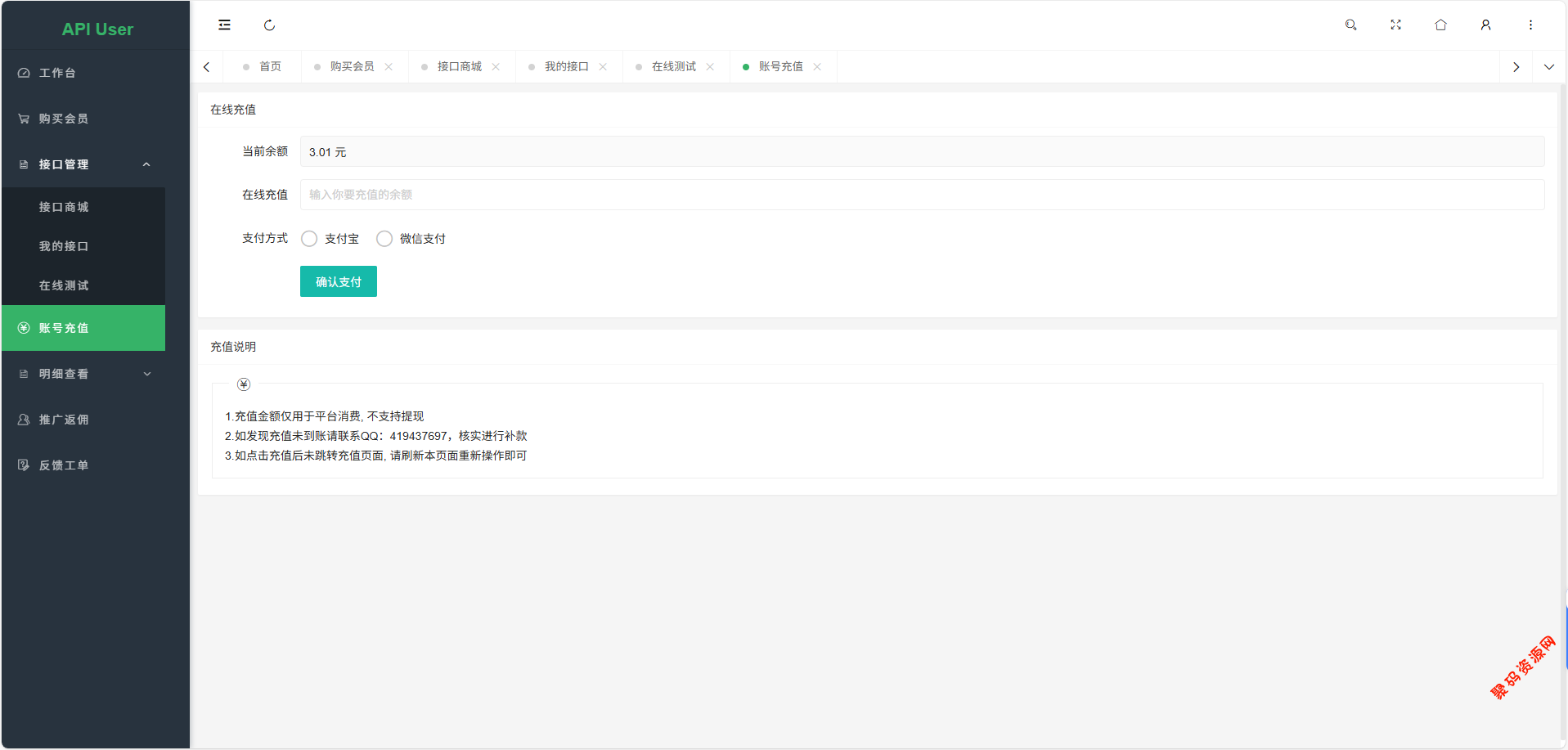Close the 购买会员 tab

(389, 67)
